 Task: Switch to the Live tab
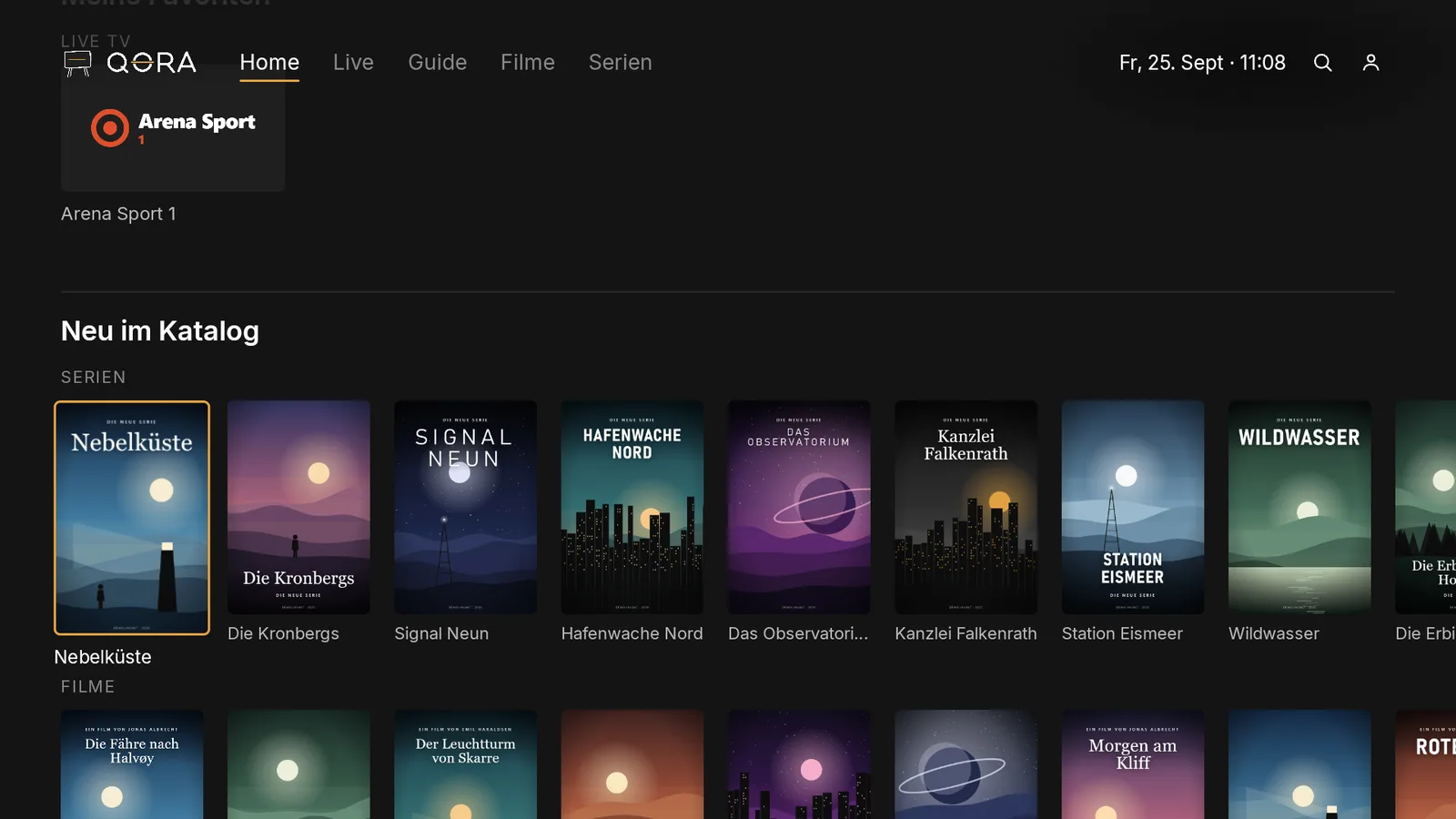pos(353,63)
